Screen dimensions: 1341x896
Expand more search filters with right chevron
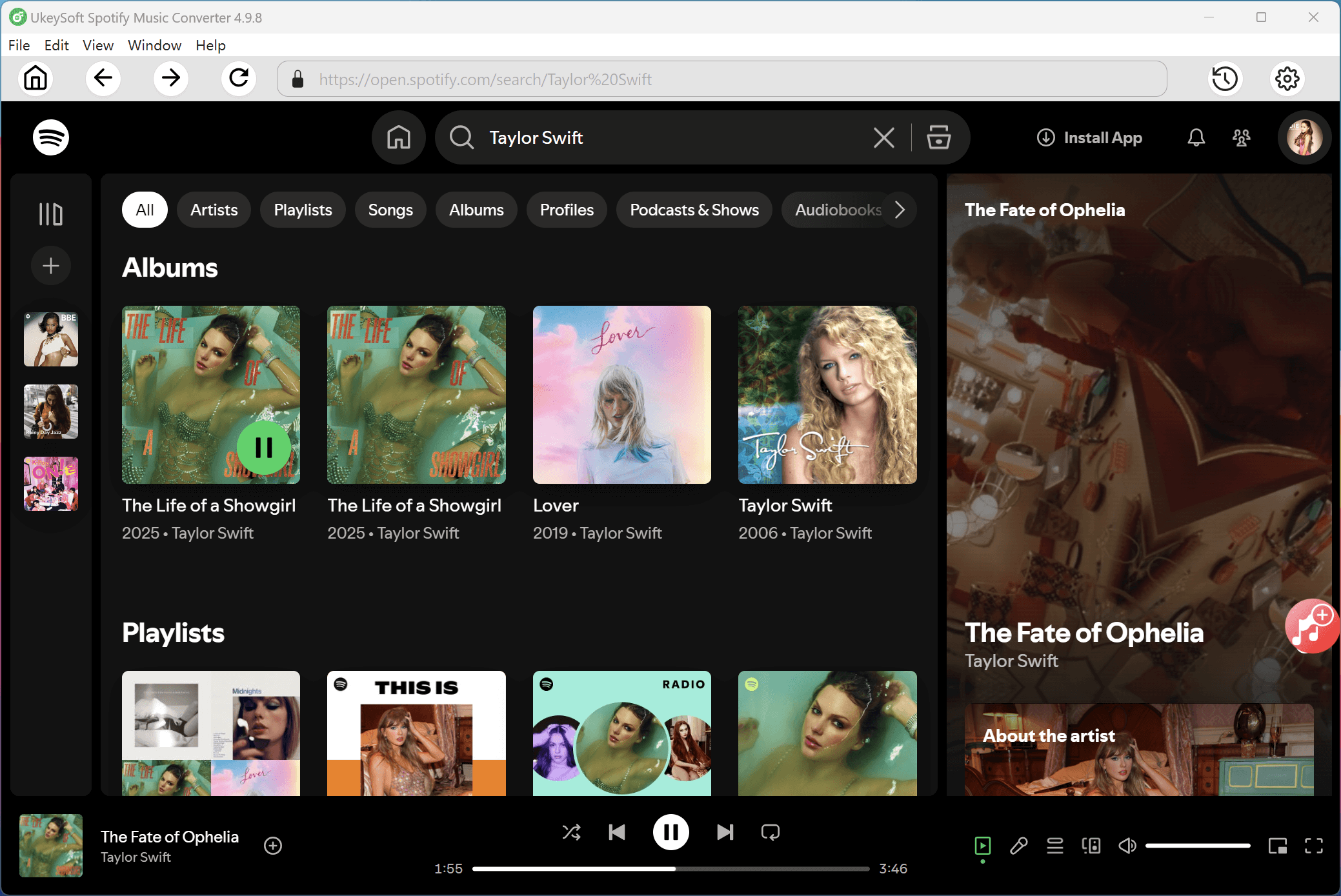(900, 210)
